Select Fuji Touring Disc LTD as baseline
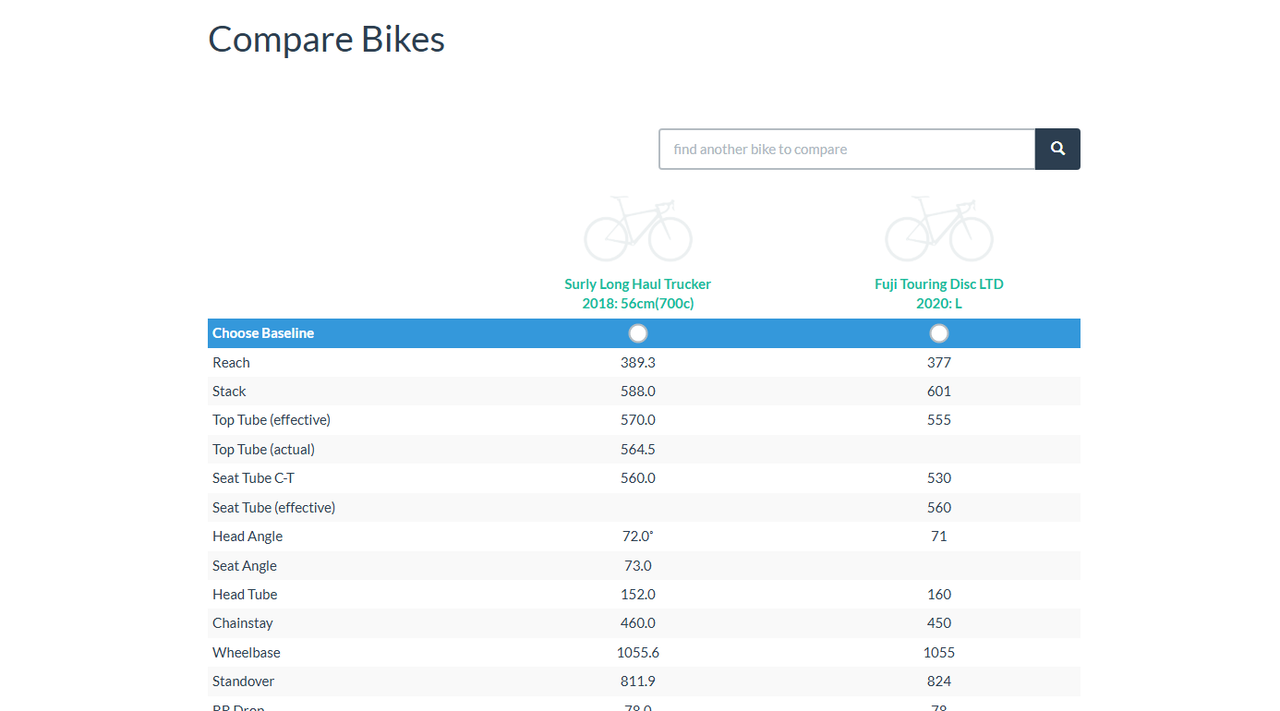This screenshot has height=711, width=1280. coord(939,333)
